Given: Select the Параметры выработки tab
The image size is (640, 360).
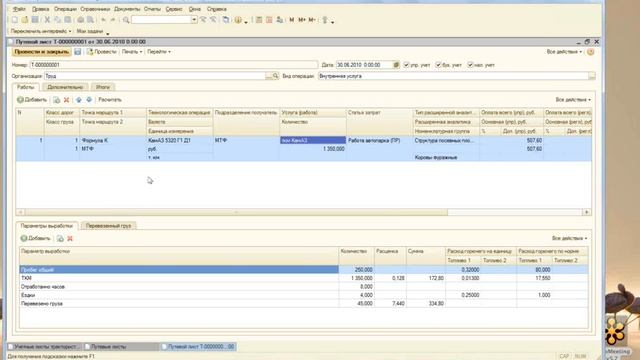Looking at the screenshot, I should click(x=47, y=226).
